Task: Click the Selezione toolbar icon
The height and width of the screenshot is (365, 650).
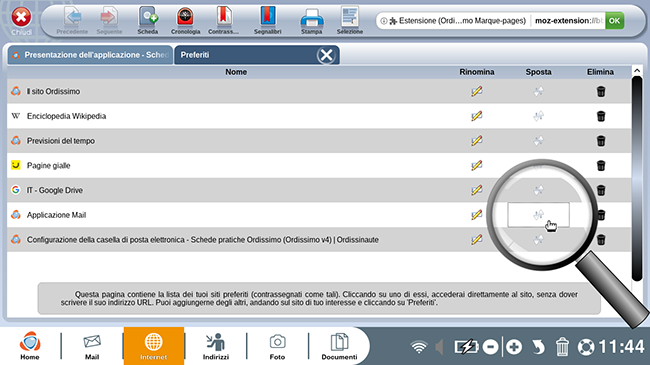Action: [349, 21]
